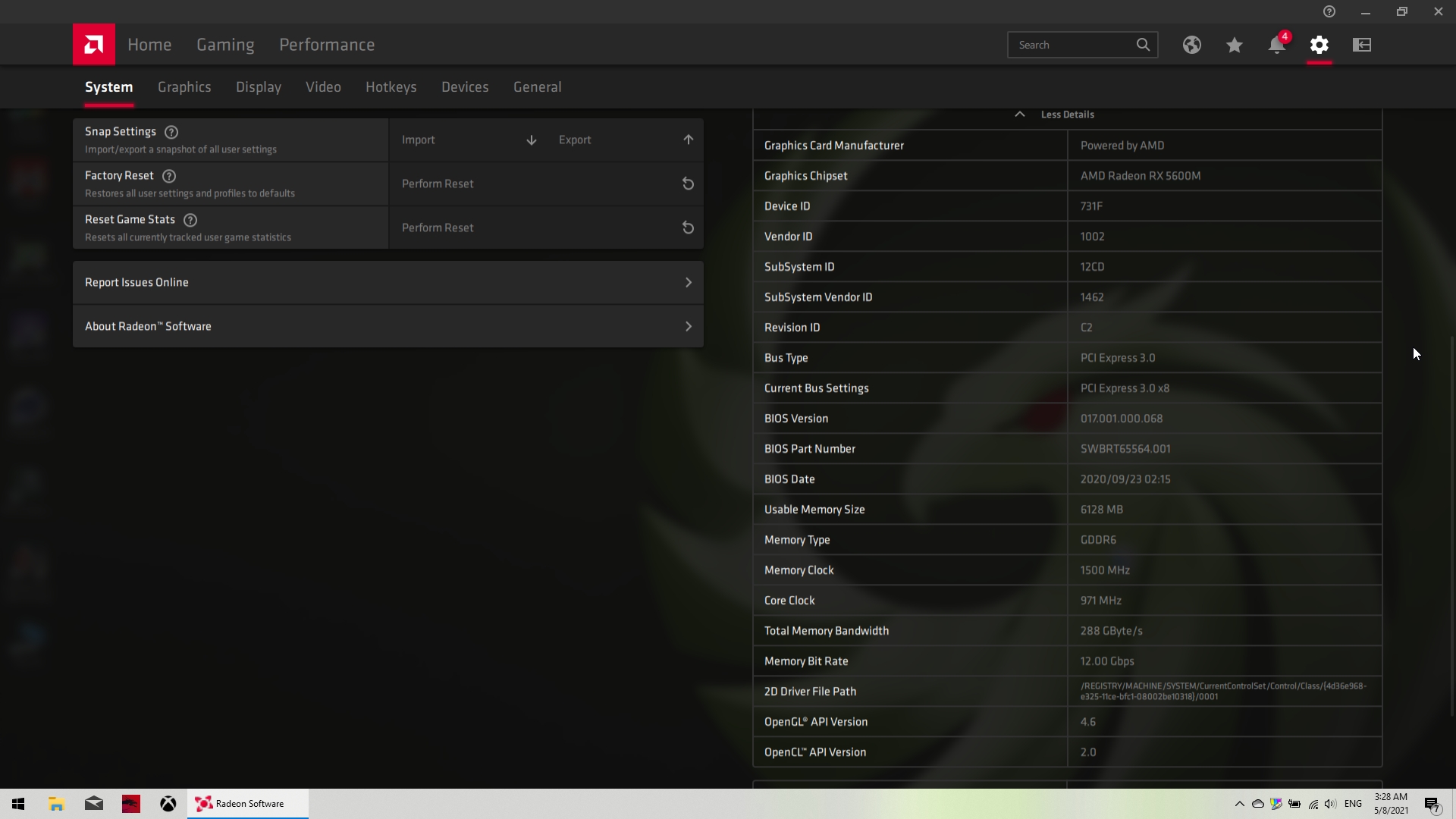Toggle the sidebar panel icon
The image size is (1456, 819).
pyautogui.click(x=1361, y=45)
